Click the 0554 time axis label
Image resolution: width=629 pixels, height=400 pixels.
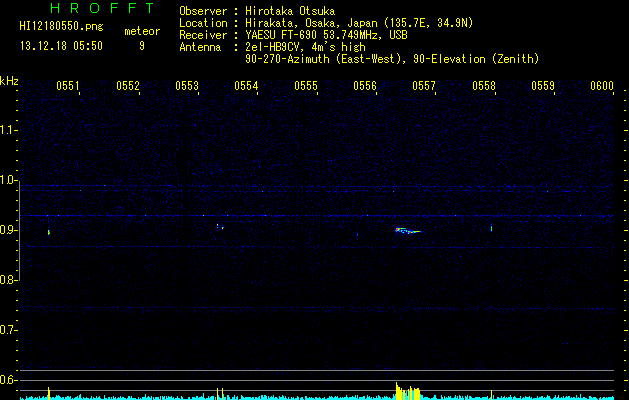[246, 86]
